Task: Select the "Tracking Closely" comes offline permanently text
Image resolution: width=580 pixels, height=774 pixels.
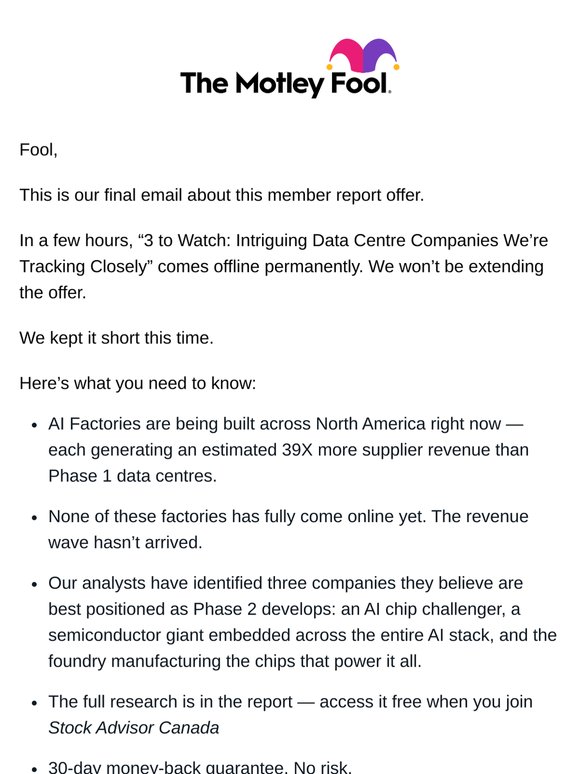Action: coord(281,267)
